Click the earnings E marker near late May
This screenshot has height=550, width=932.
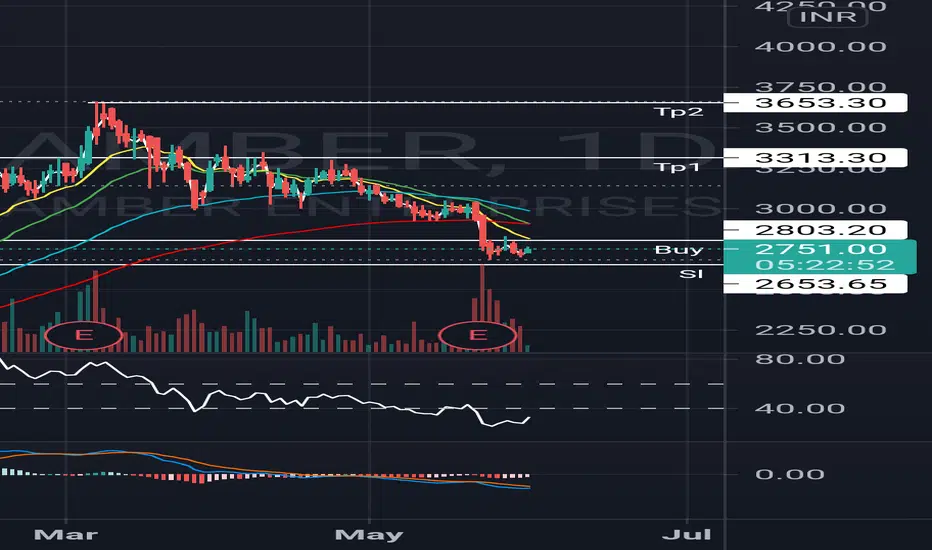point(477,335)
